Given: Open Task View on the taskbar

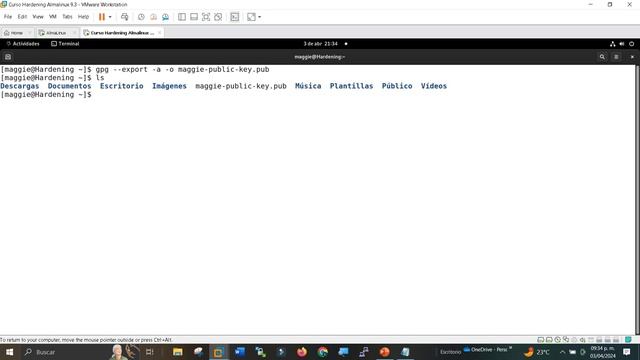Looking at the screenshot, I should (150, 352).
